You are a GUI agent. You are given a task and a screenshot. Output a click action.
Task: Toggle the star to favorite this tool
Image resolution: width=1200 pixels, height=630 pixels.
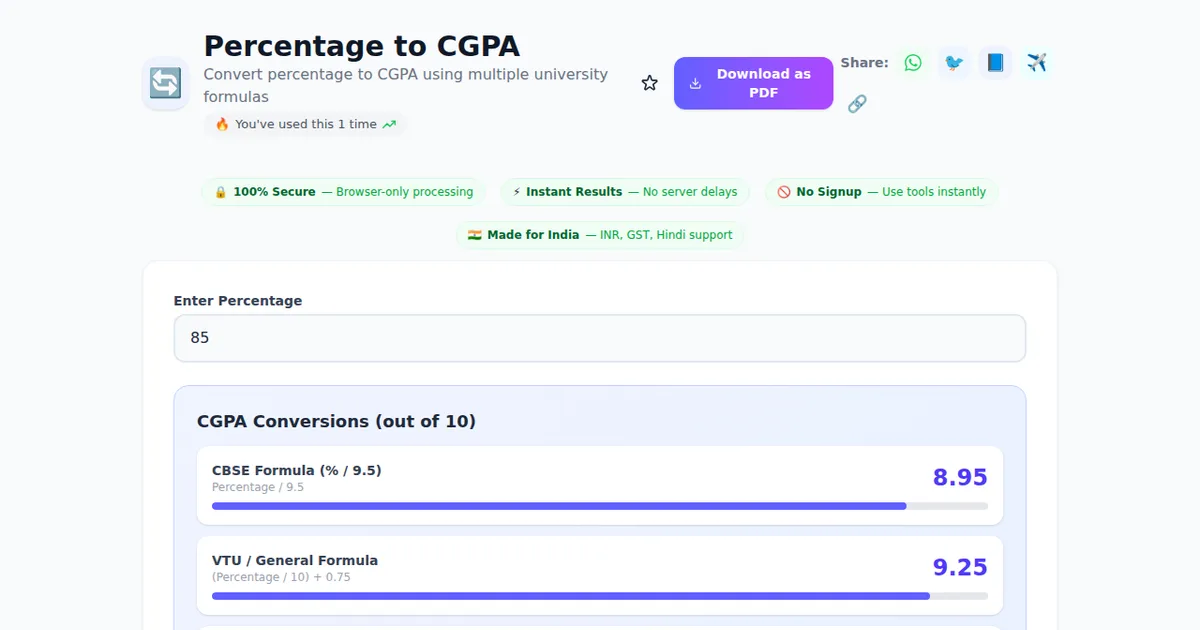click(x=649, y=83)
